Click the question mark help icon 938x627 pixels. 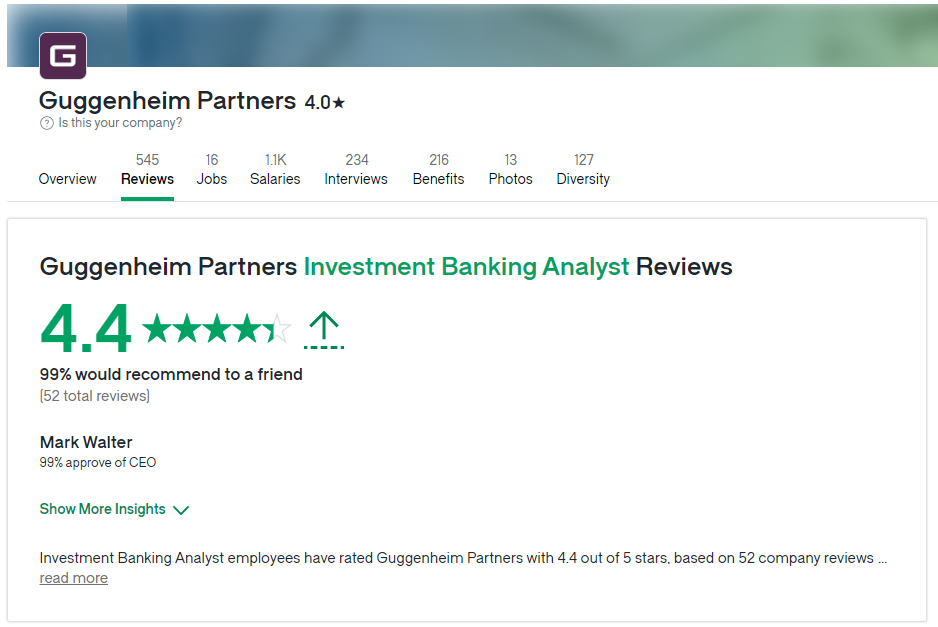click(46, 122)
